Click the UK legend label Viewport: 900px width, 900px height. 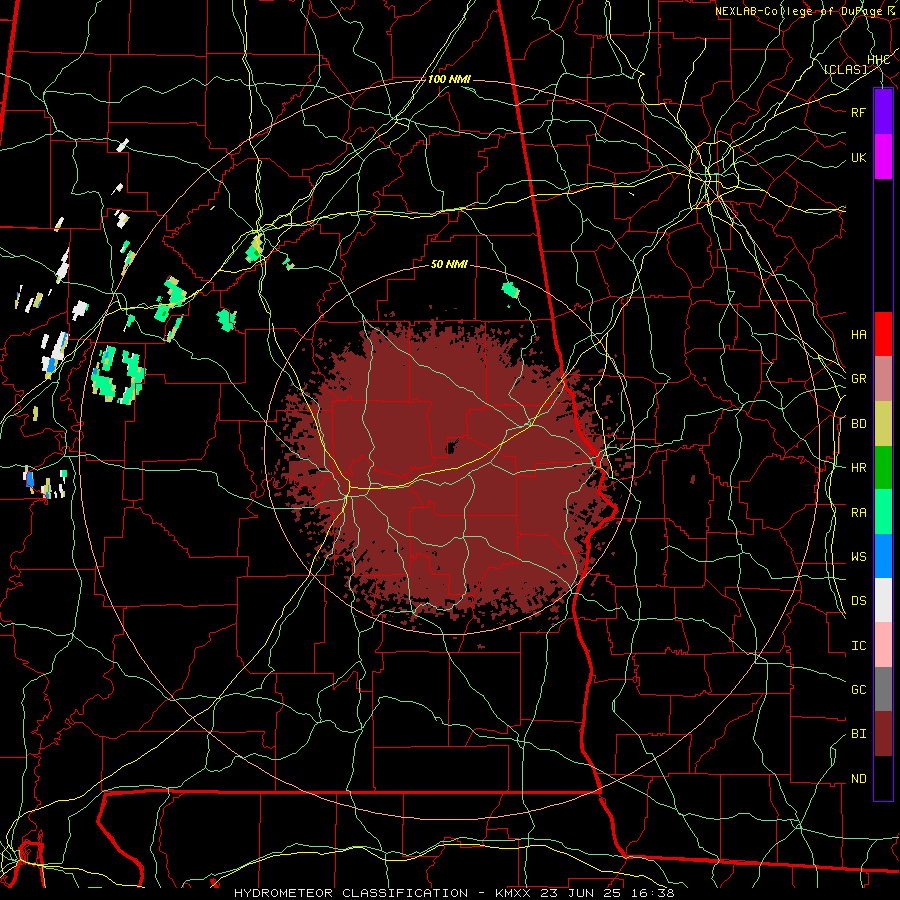click(858, 158)
